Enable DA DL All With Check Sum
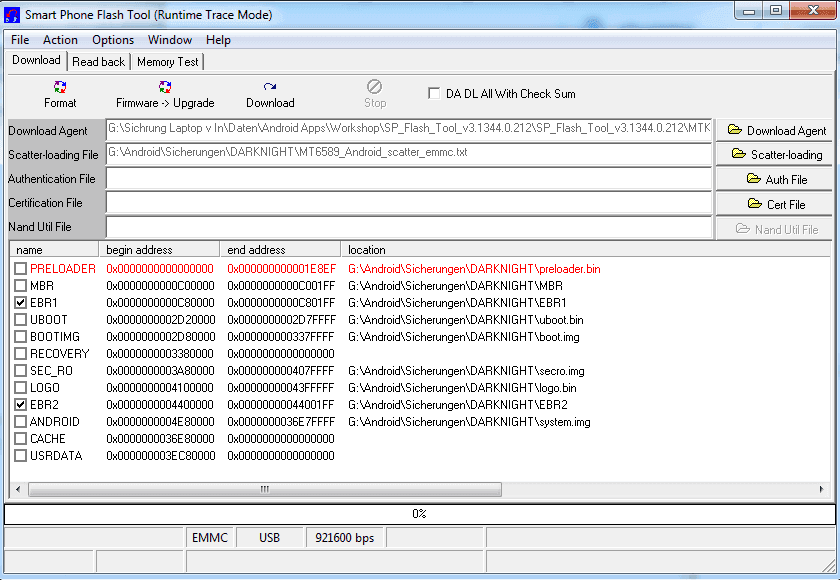840x580 pixels. [x=434, y=94]
